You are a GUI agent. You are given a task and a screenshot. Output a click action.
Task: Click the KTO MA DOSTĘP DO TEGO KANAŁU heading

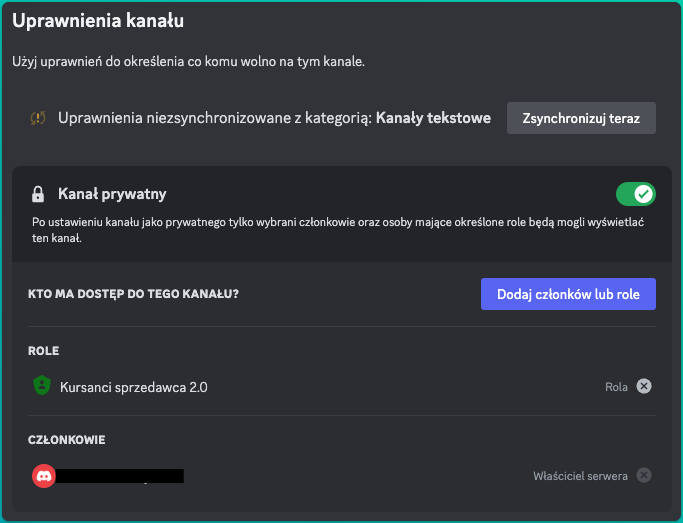click(x=134, y=294)
